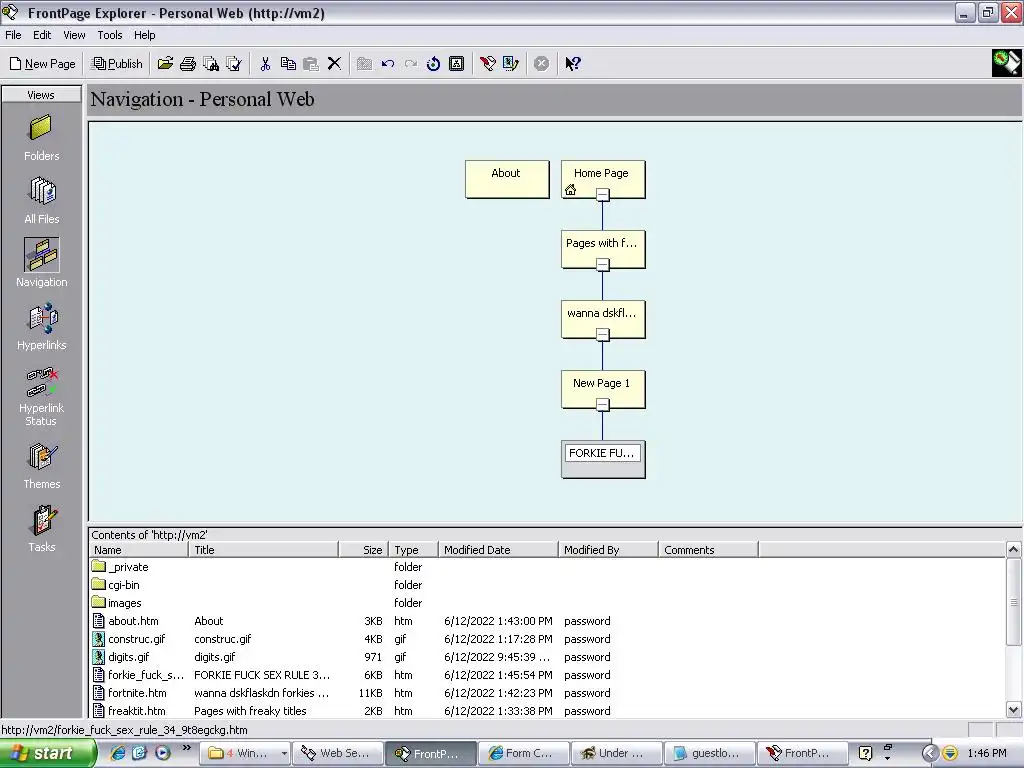This screenshot has height=768, width=1024.
Task: Click the file list scrollbar down arrow
Action: coord(1013,710)
